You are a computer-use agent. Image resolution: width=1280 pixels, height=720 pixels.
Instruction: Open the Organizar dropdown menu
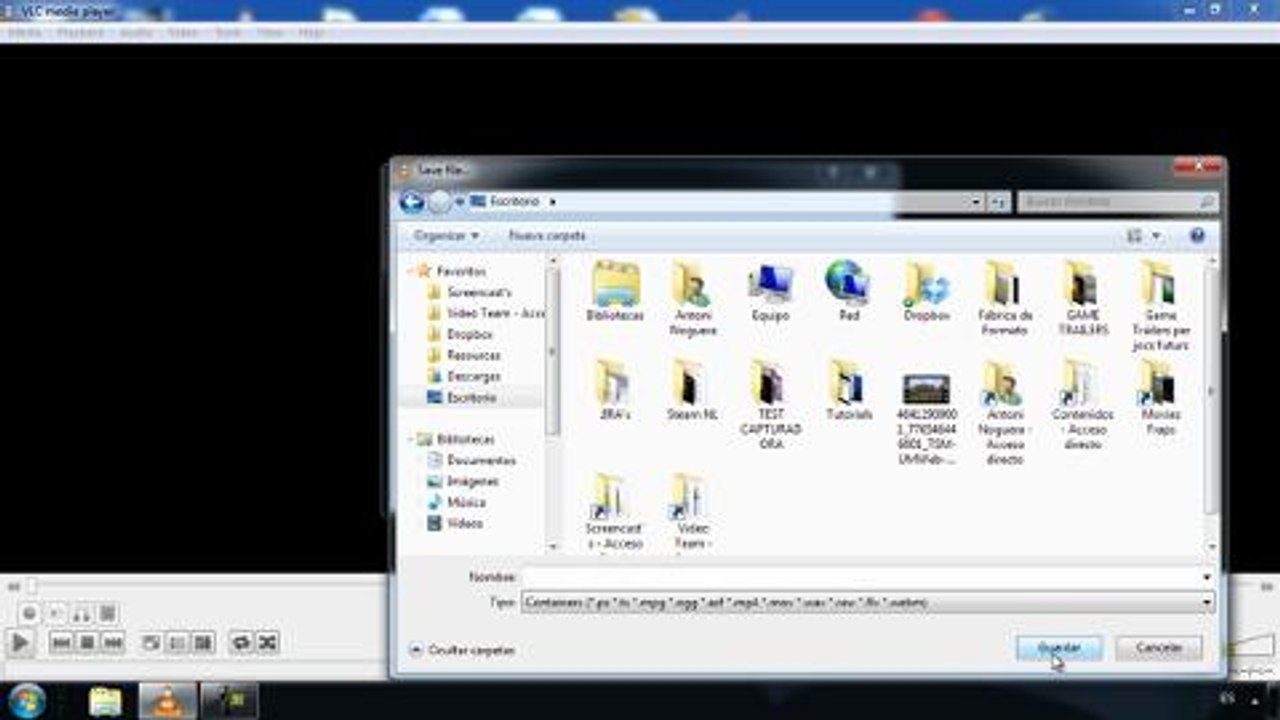446,236
